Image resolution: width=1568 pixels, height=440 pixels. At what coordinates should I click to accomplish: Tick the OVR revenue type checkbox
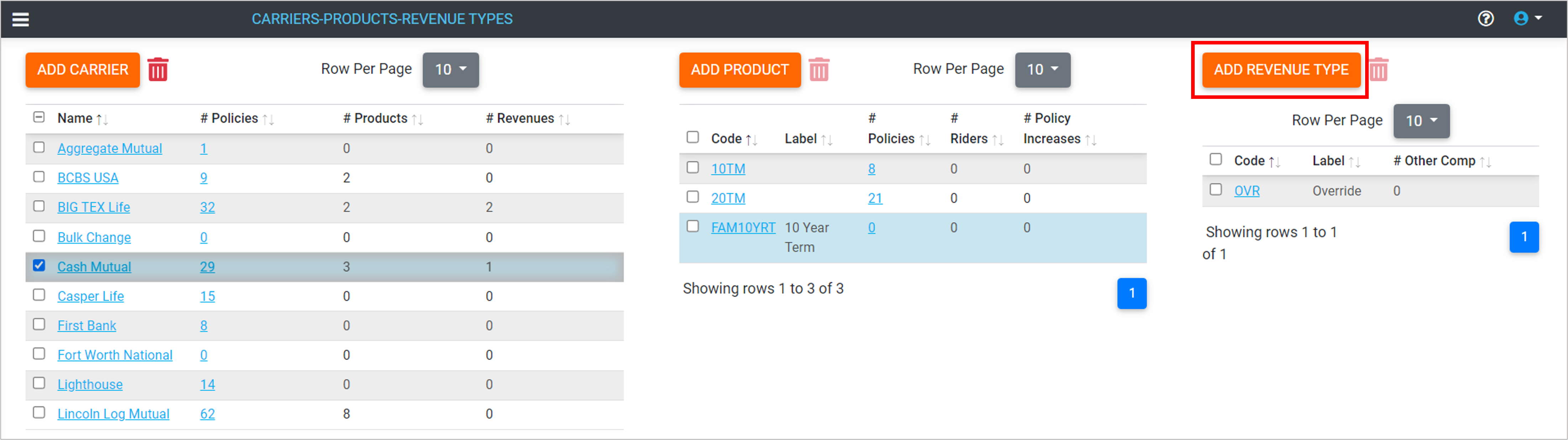(x=1216, y=189)
